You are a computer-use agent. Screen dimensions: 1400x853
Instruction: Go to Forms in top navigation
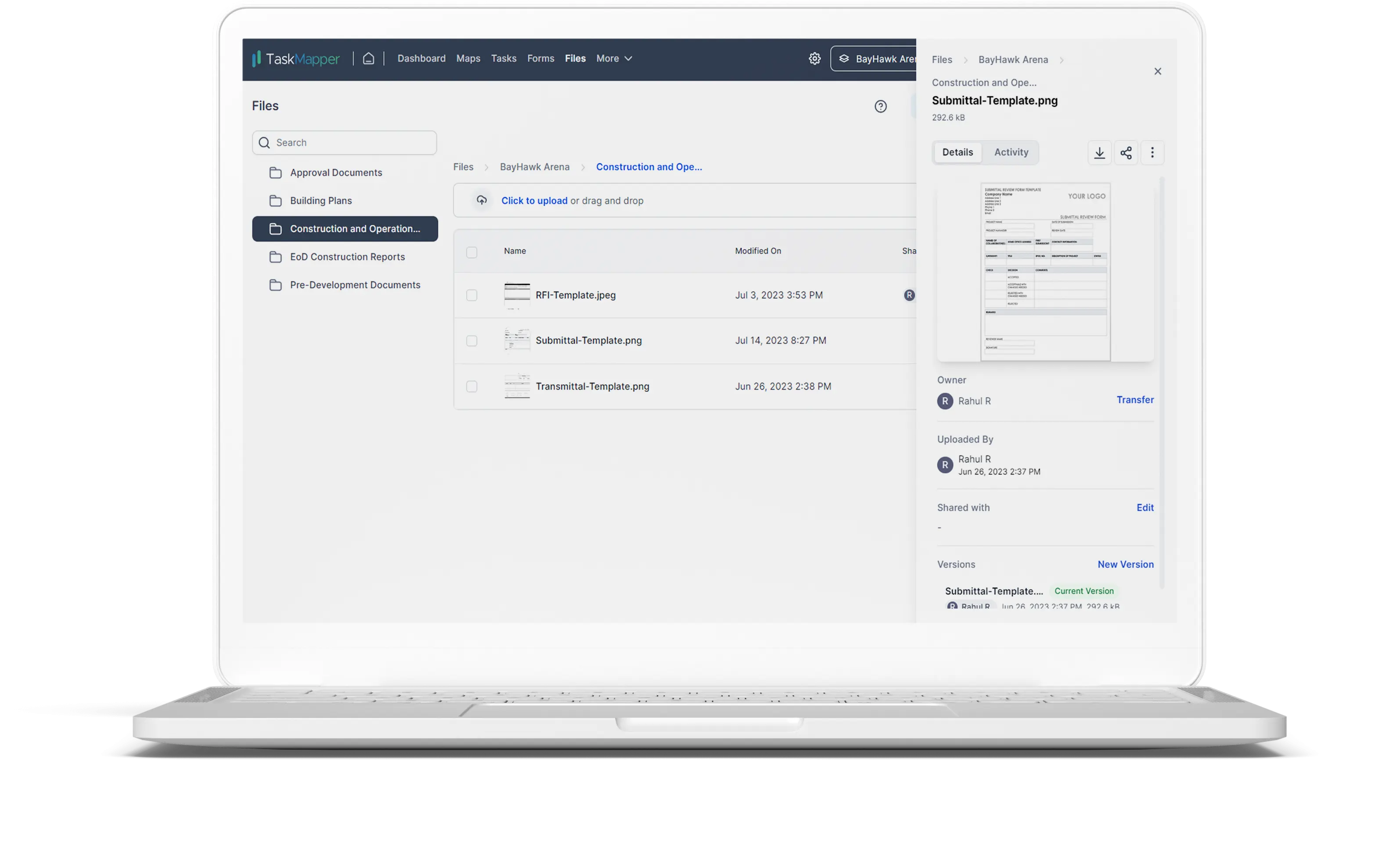pyautogui.click(x=540, y=58)
